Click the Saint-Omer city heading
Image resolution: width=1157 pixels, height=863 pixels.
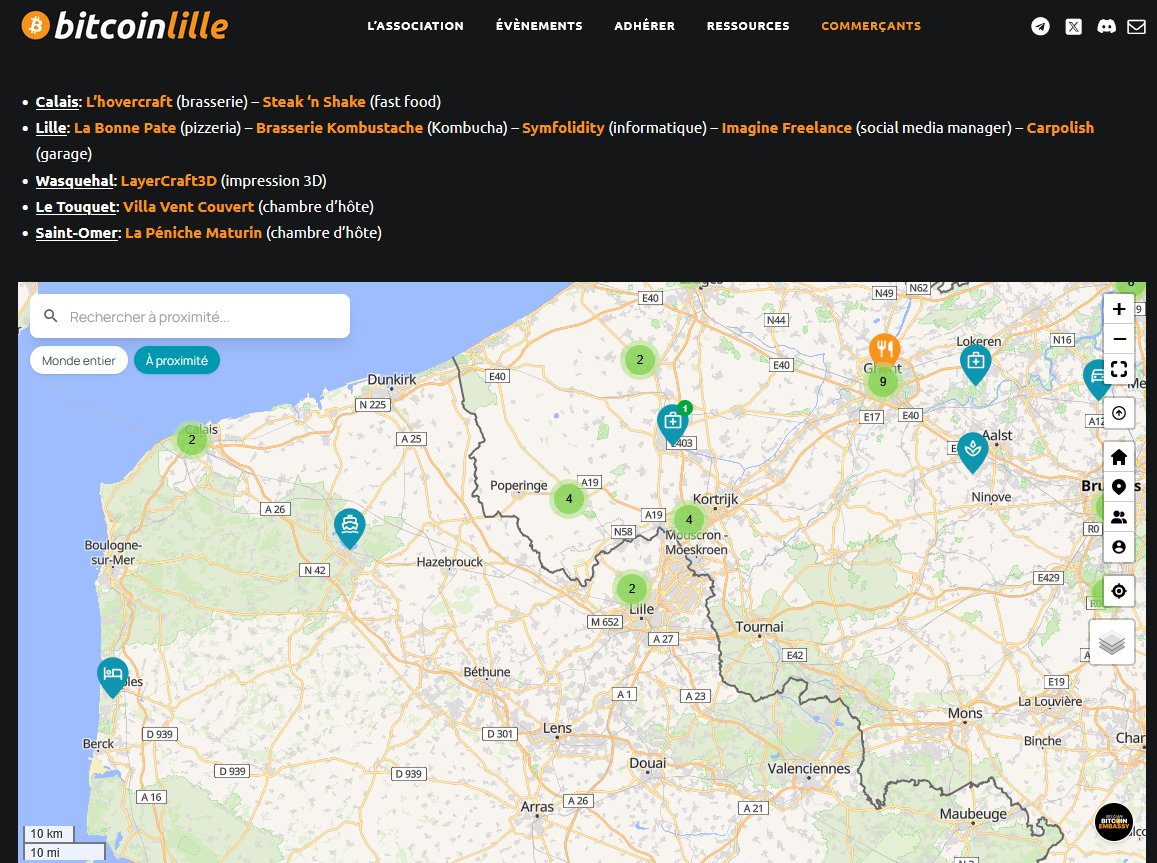77,232
